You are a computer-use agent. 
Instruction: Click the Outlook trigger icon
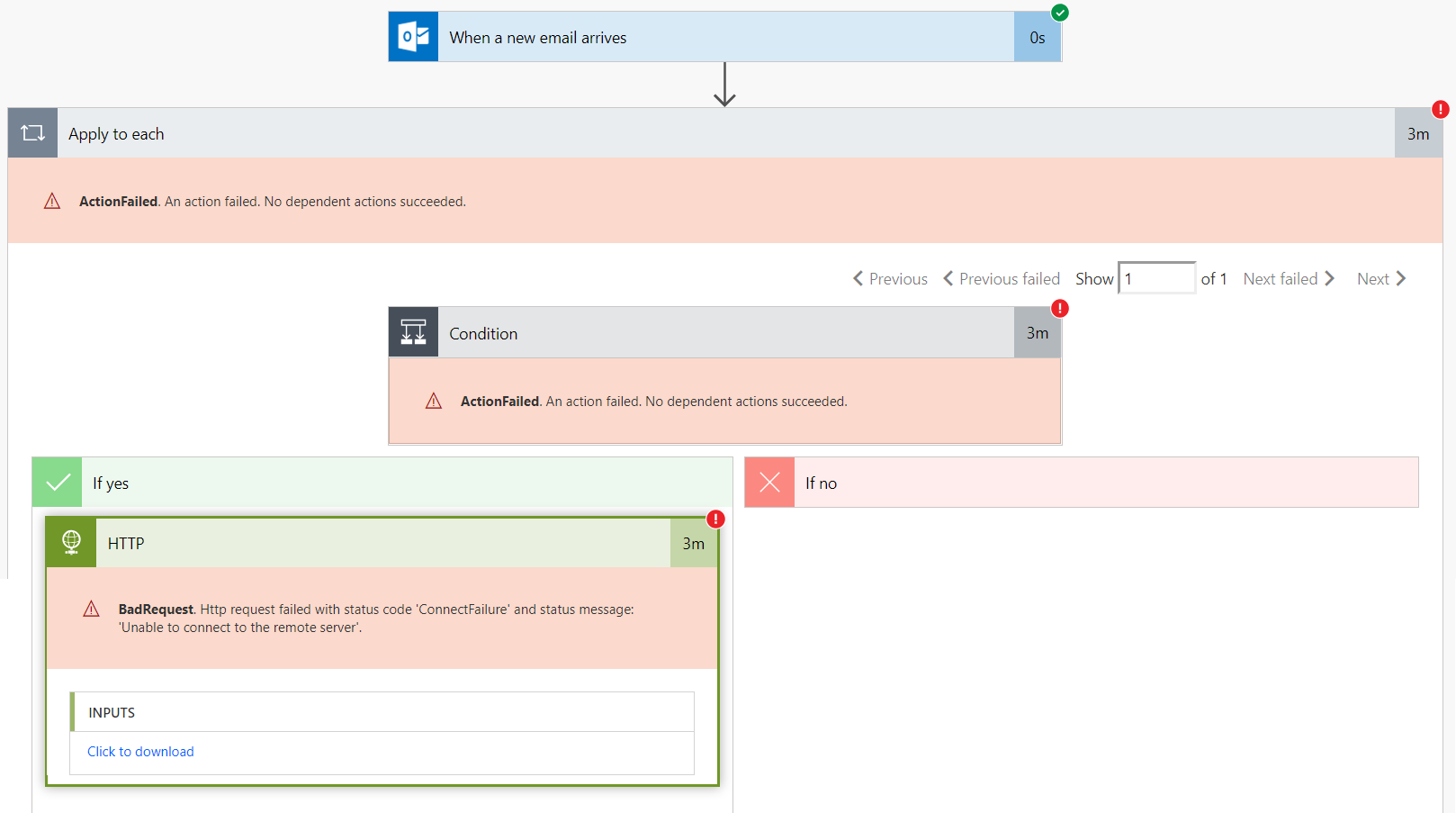[413, 37]
